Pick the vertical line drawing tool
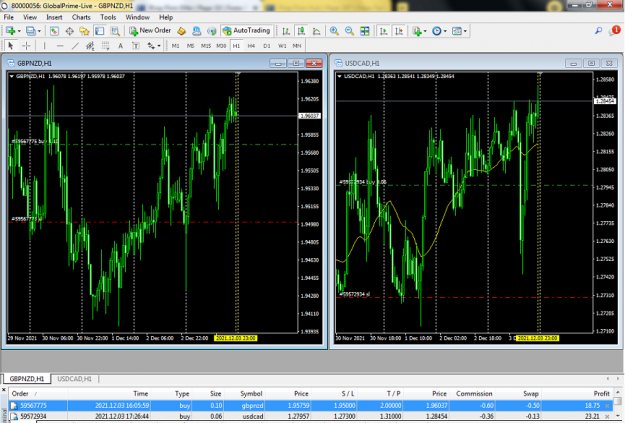 [44, 46]
